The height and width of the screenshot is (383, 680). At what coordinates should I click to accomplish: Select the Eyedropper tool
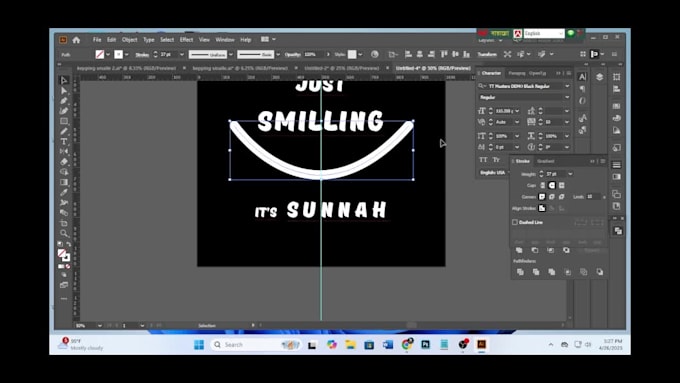[x=64, y=192]
